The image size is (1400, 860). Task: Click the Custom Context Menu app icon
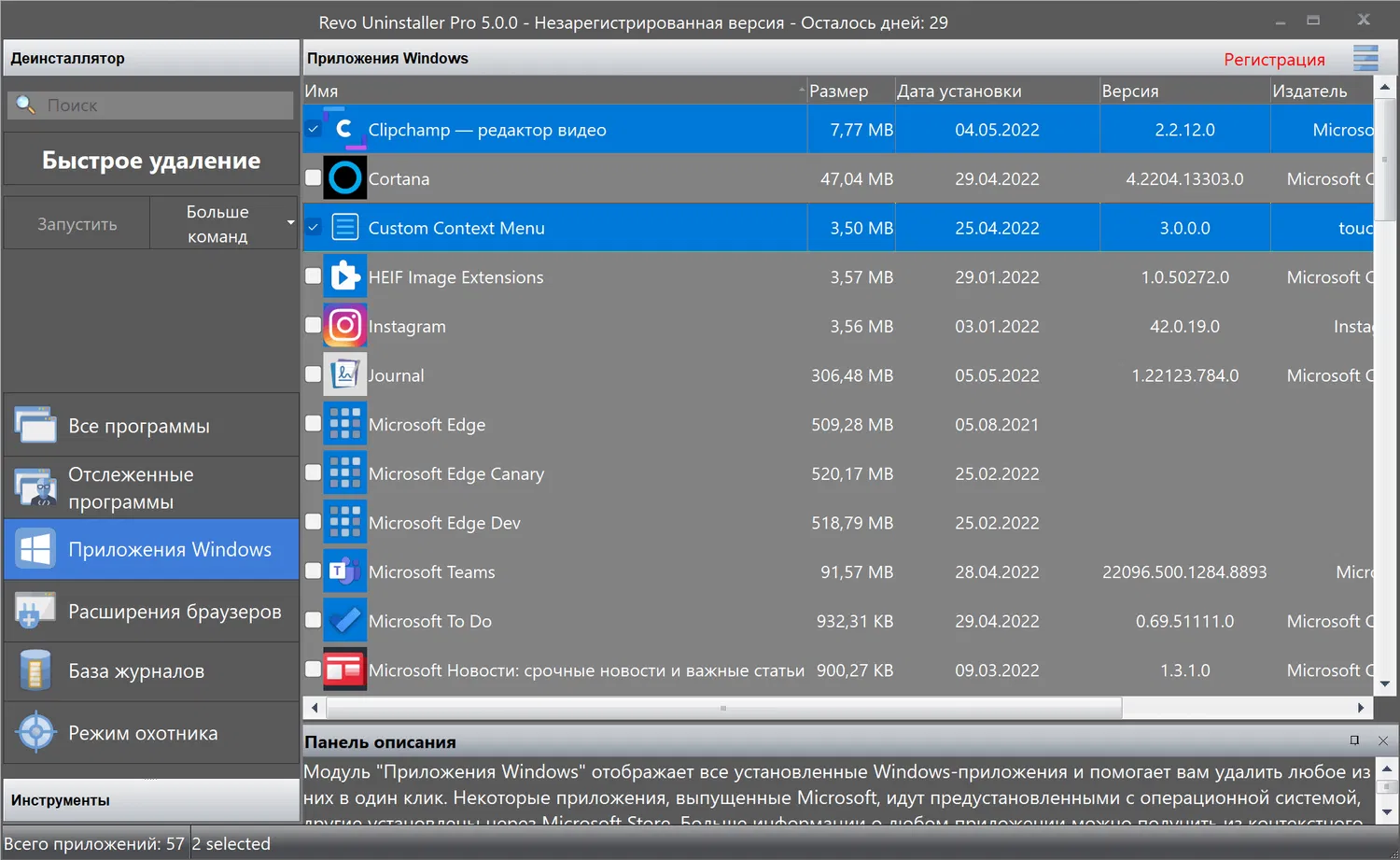coord(344,228)
